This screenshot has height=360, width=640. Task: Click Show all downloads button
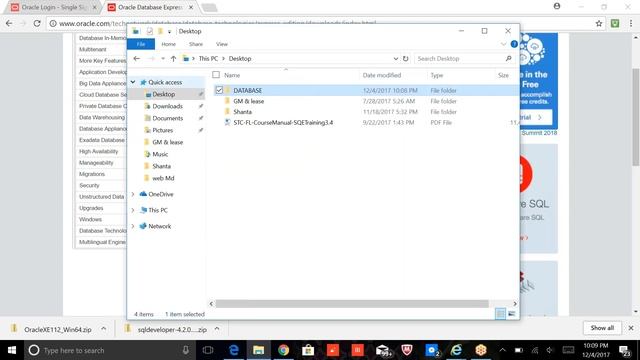click(602, 328)
